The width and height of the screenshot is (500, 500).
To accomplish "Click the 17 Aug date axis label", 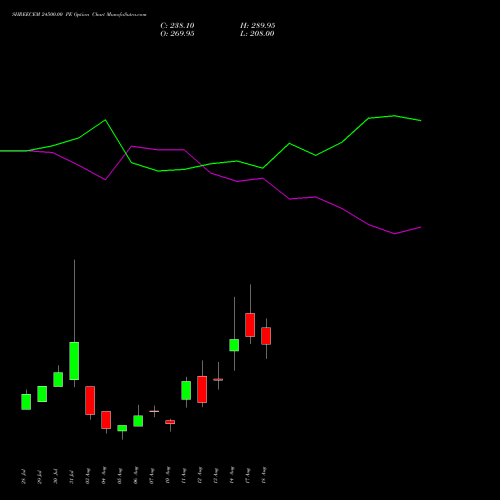I will [248, 475].
